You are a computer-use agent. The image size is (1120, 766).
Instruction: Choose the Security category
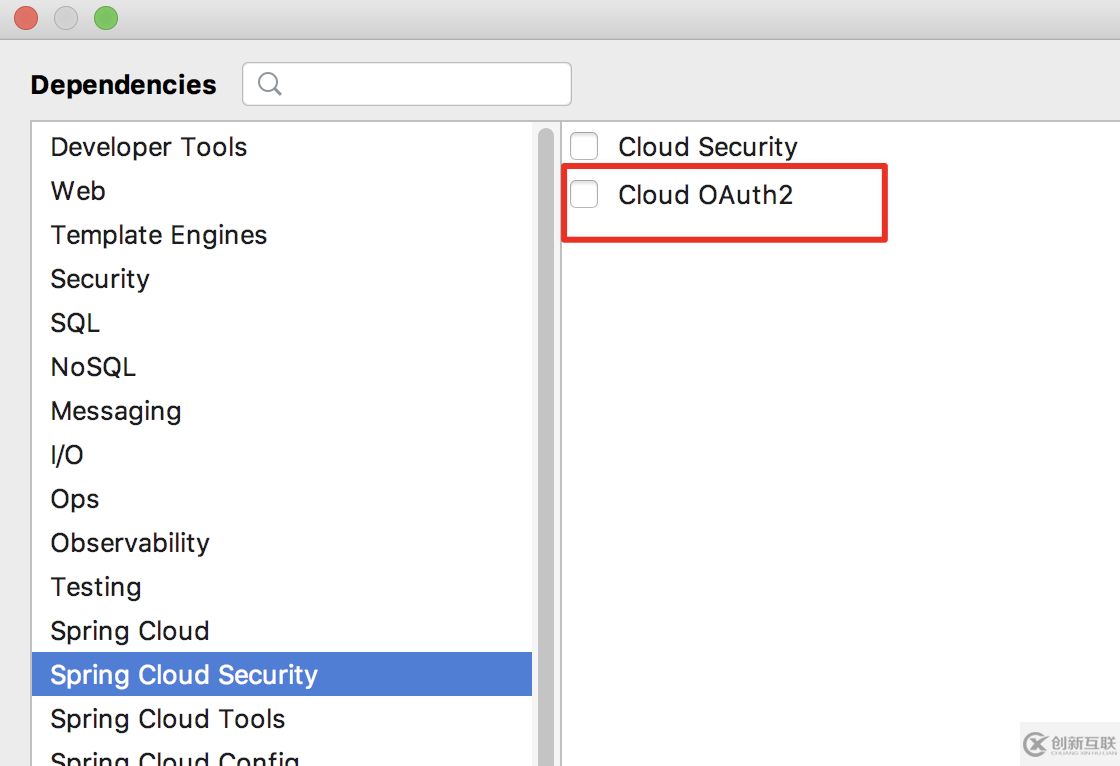(x=100, y=279)
